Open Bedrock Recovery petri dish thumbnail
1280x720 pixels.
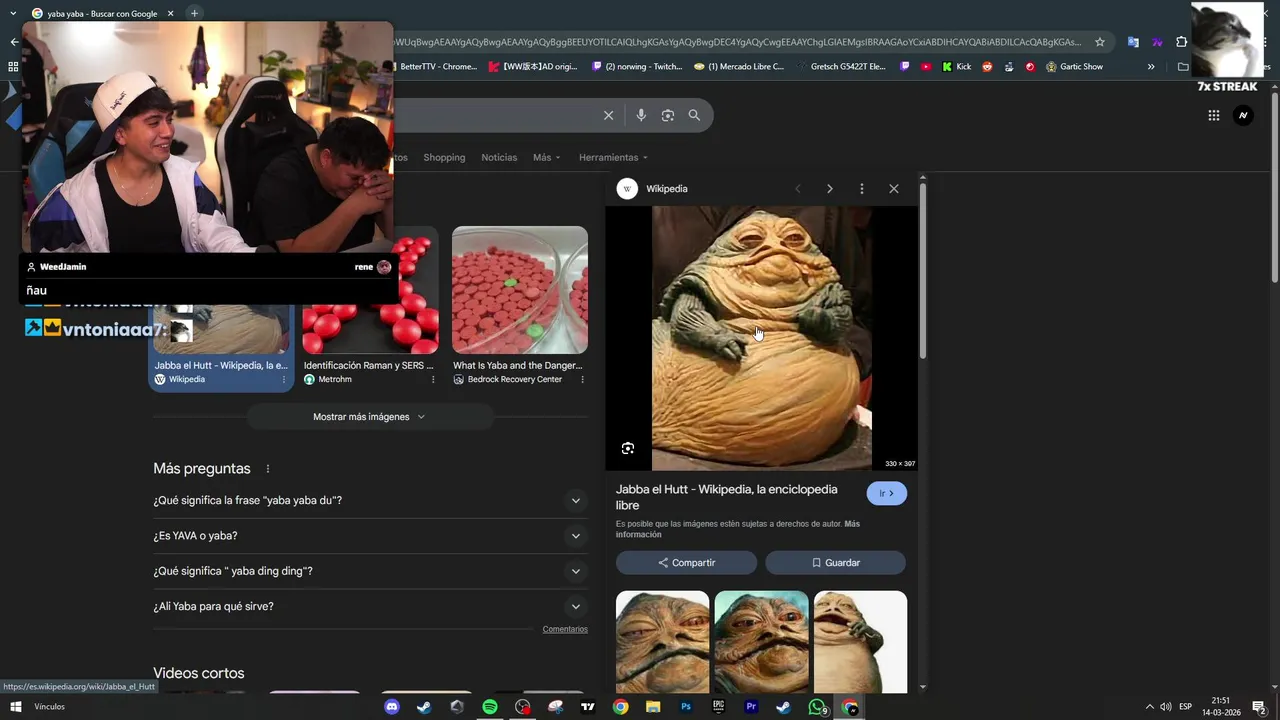[x=520, y=290]
